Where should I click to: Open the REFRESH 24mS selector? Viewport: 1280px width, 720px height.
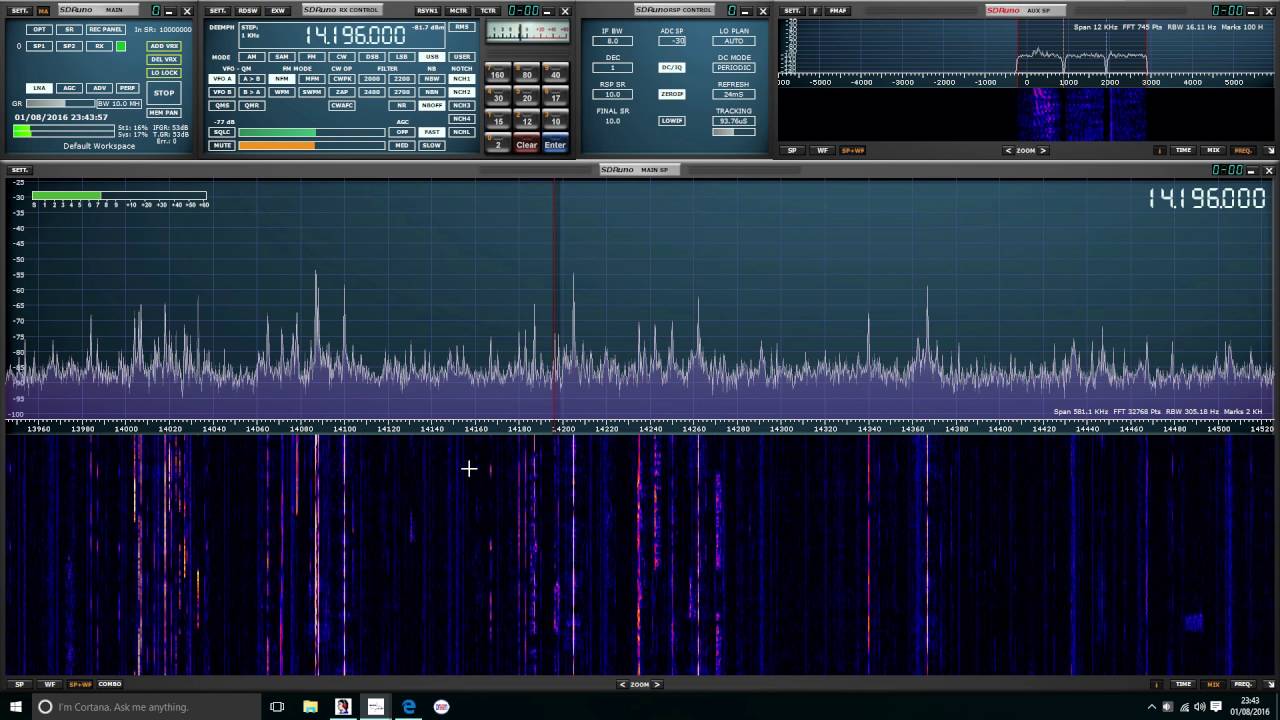[x=733, y=94]
